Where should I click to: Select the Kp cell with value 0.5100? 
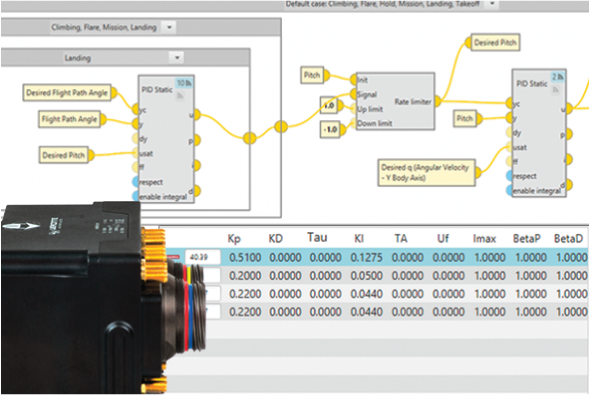(245, 258)
